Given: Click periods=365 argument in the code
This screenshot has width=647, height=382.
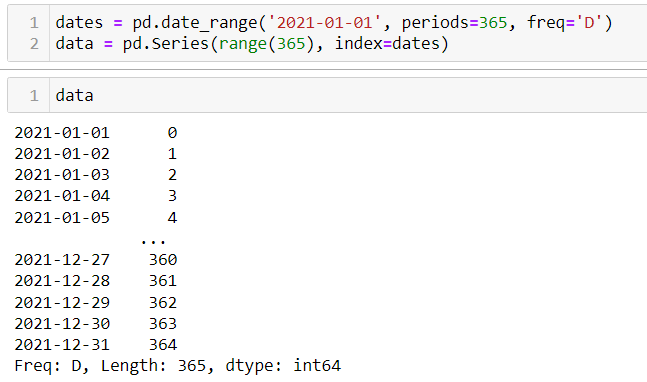Looking at the screenshot, I should (454, 22).
